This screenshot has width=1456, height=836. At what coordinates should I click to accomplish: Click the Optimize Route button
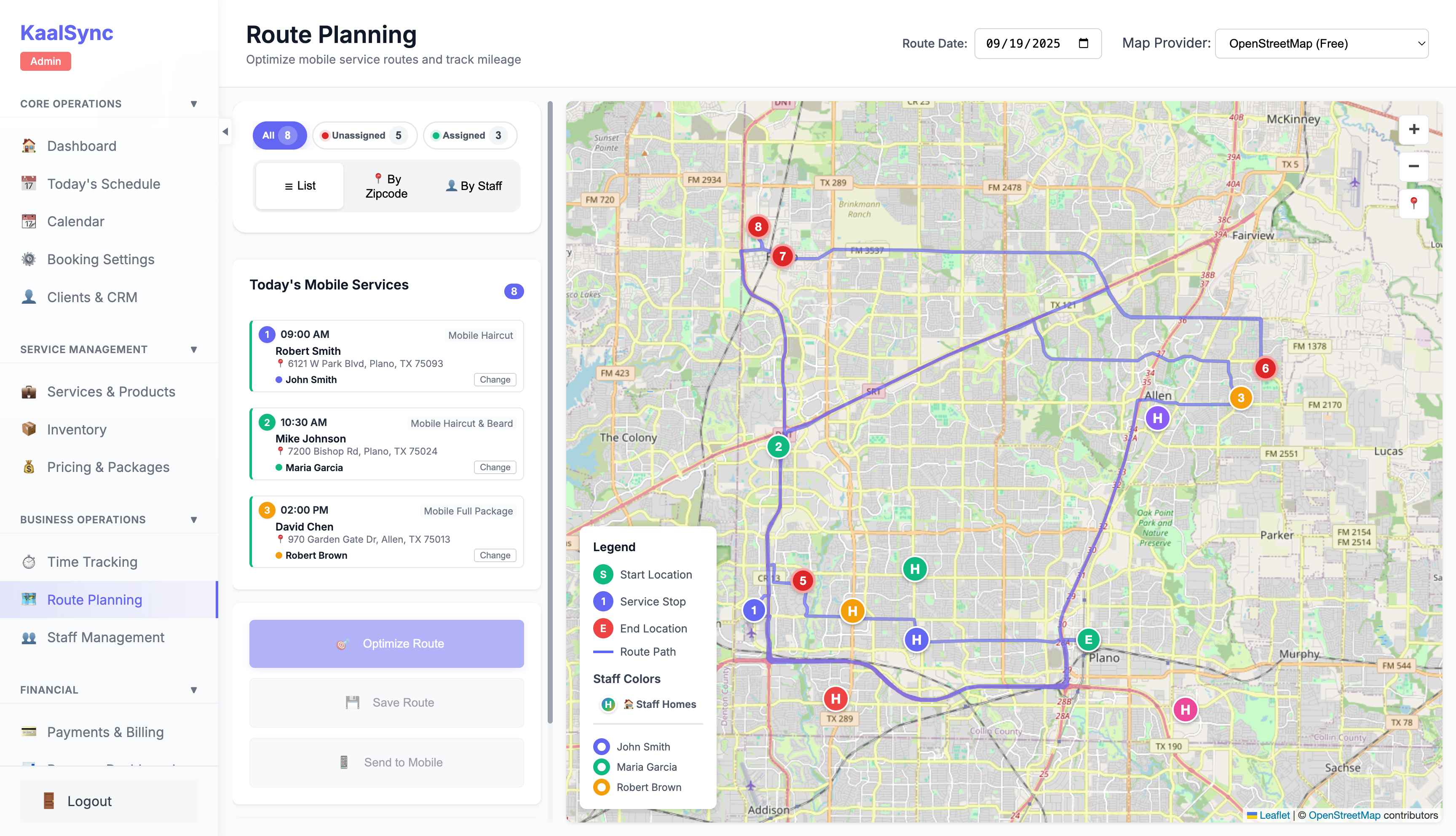[386, 644]
